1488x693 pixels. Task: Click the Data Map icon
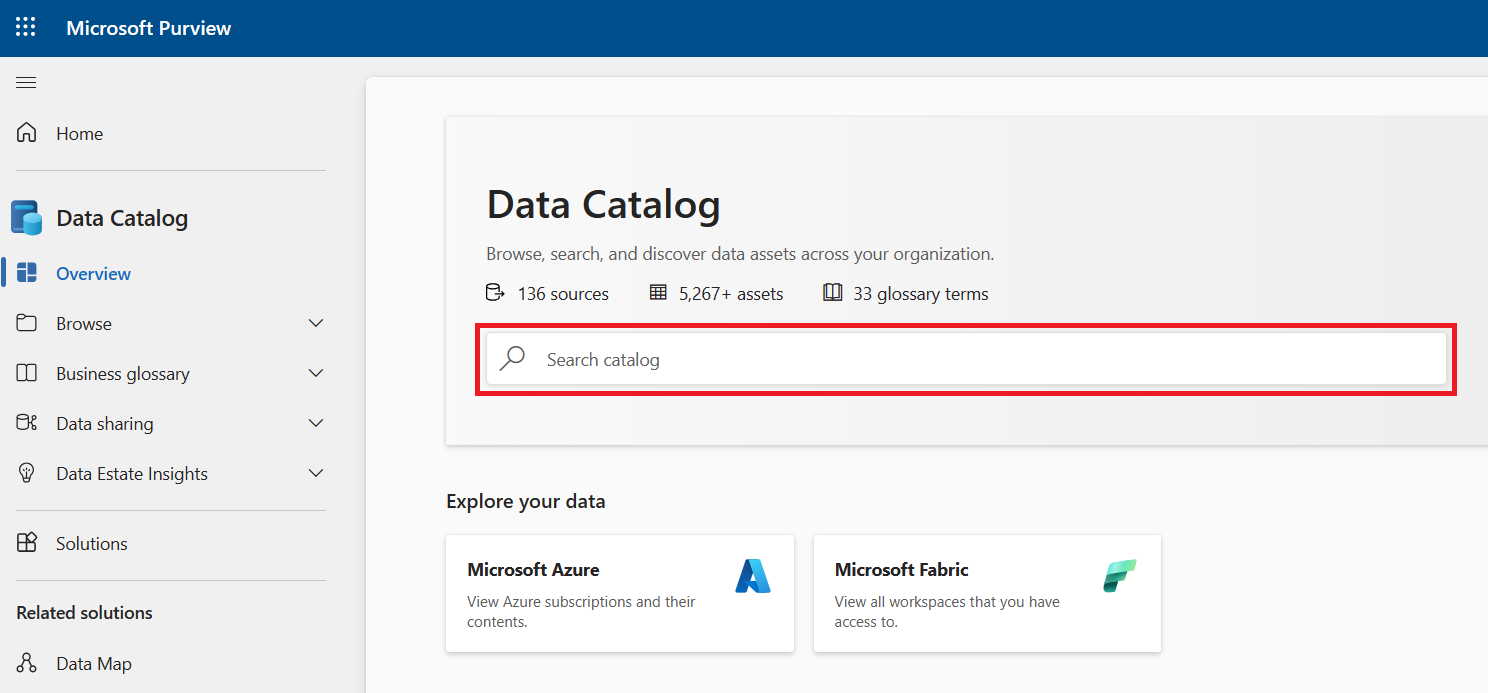(x=27, y=663)
